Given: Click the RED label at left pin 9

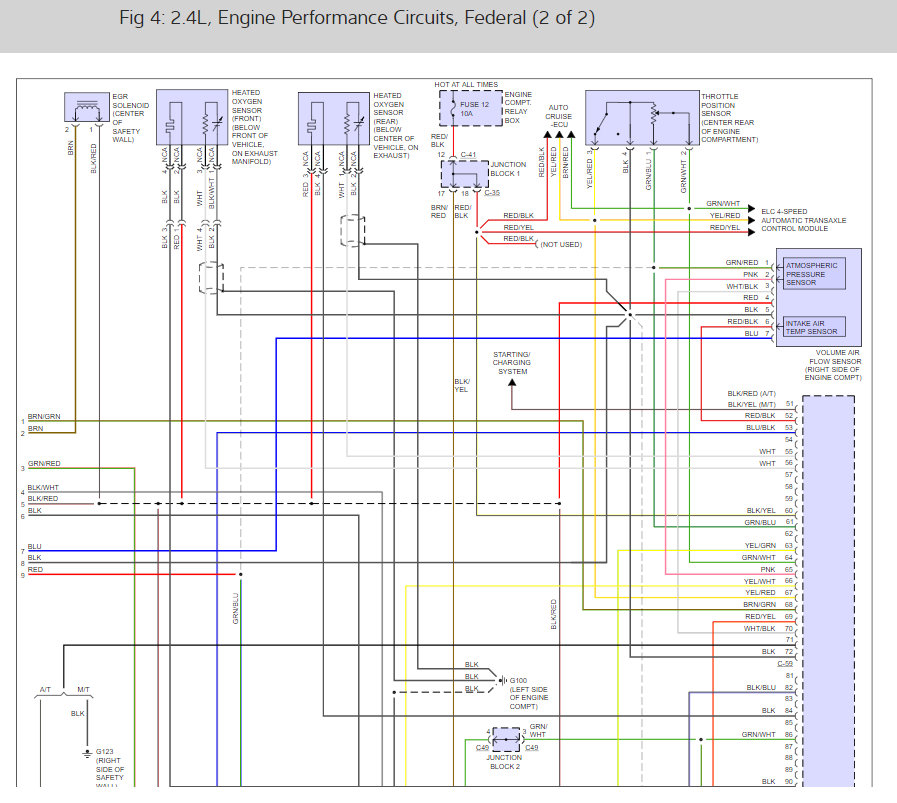Looking at the screenshot, I should point(35,570).
